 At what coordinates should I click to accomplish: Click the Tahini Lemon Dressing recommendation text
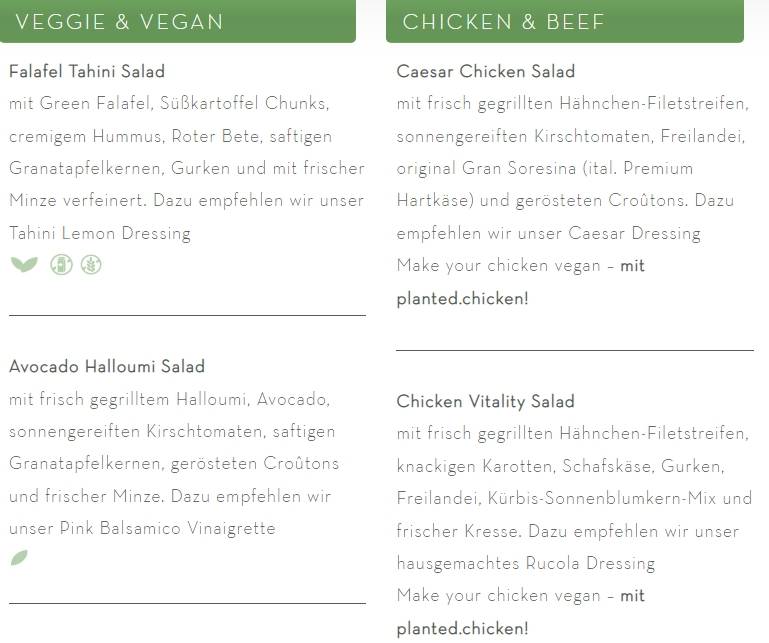100,233
